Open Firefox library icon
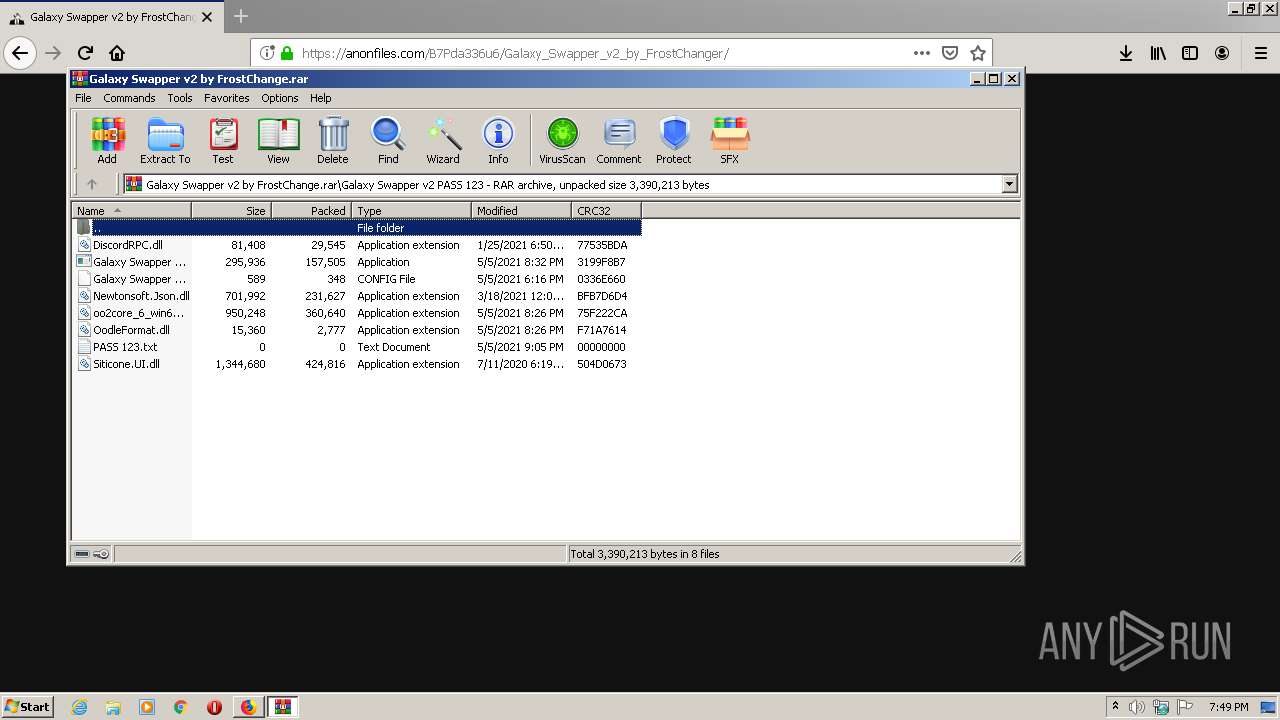Viewport: 1280px width, 720px height. click(1158, 53)
